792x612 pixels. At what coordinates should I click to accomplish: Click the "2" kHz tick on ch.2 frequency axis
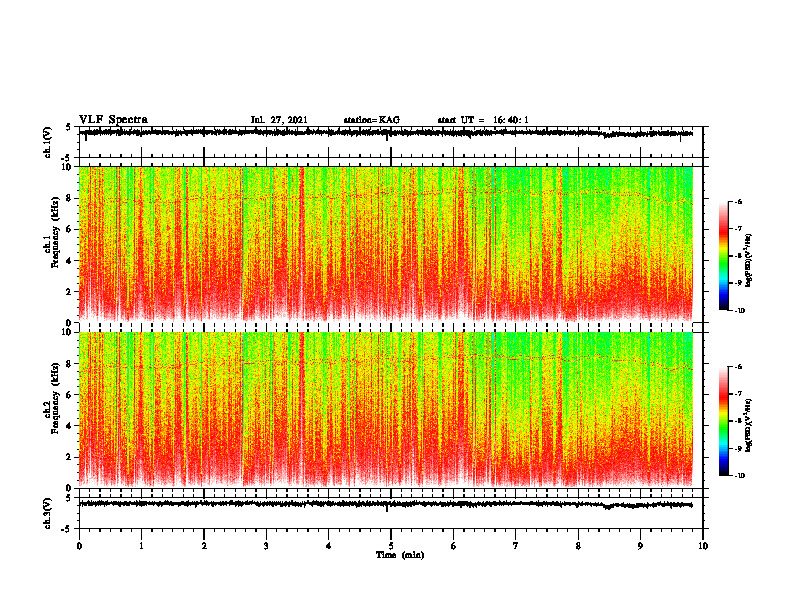point(69,457)
